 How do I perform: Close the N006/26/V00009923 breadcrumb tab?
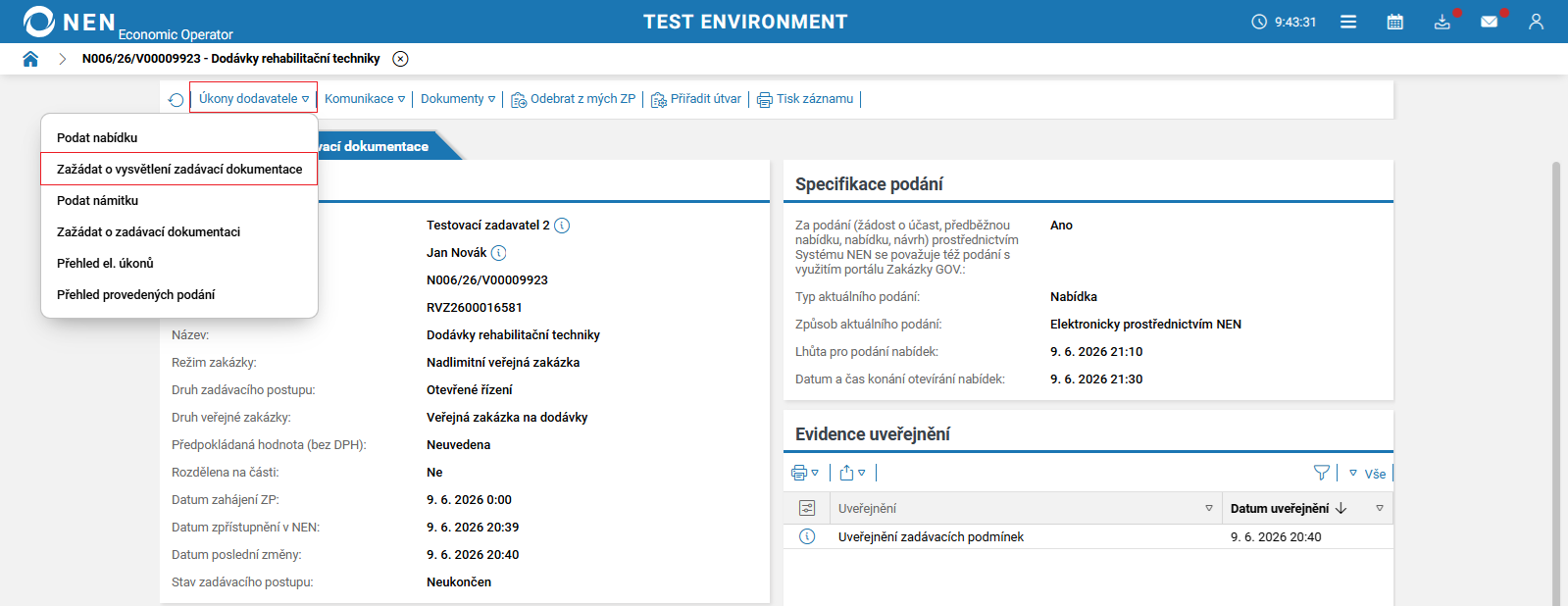400,59
